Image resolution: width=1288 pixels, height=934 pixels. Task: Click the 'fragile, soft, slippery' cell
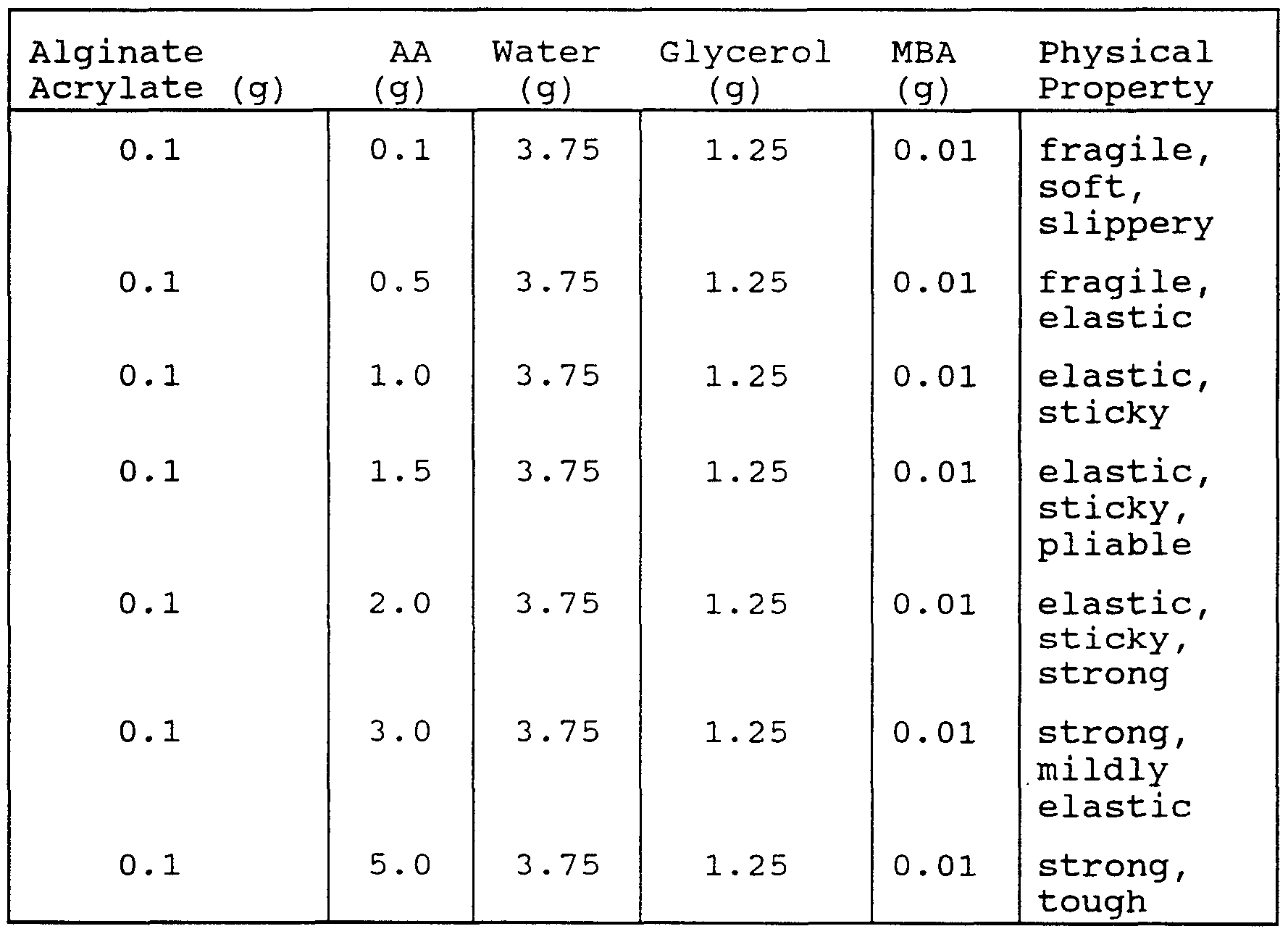coord(1125,188)
